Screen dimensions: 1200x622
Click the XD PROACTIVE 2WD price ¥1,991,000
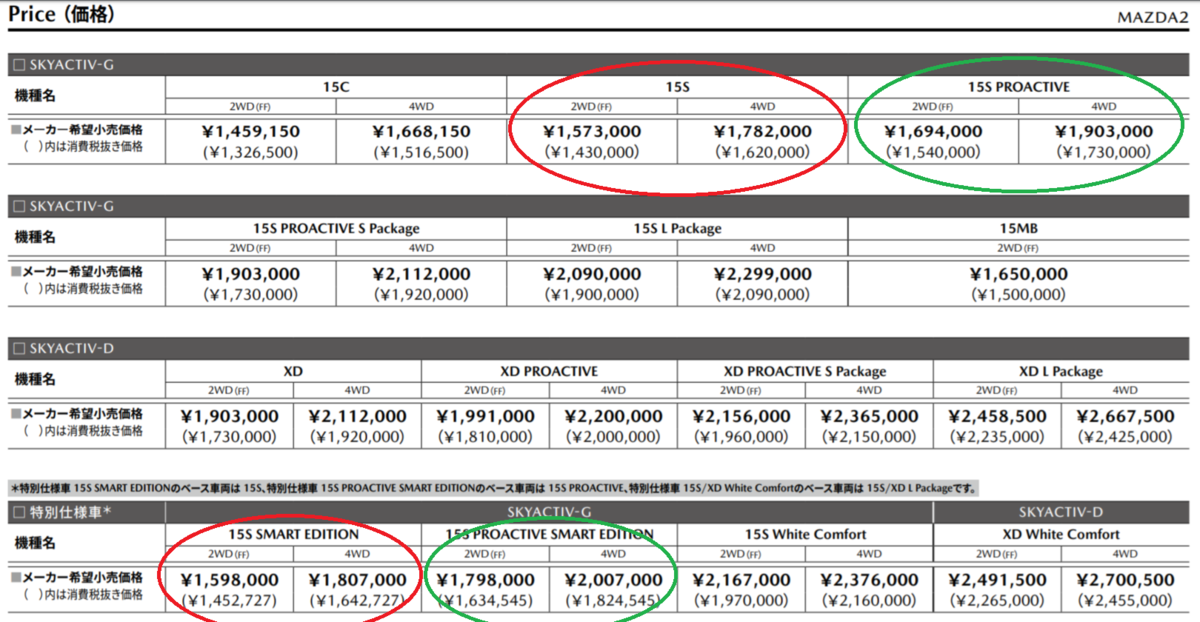click(x=485, y=416)
